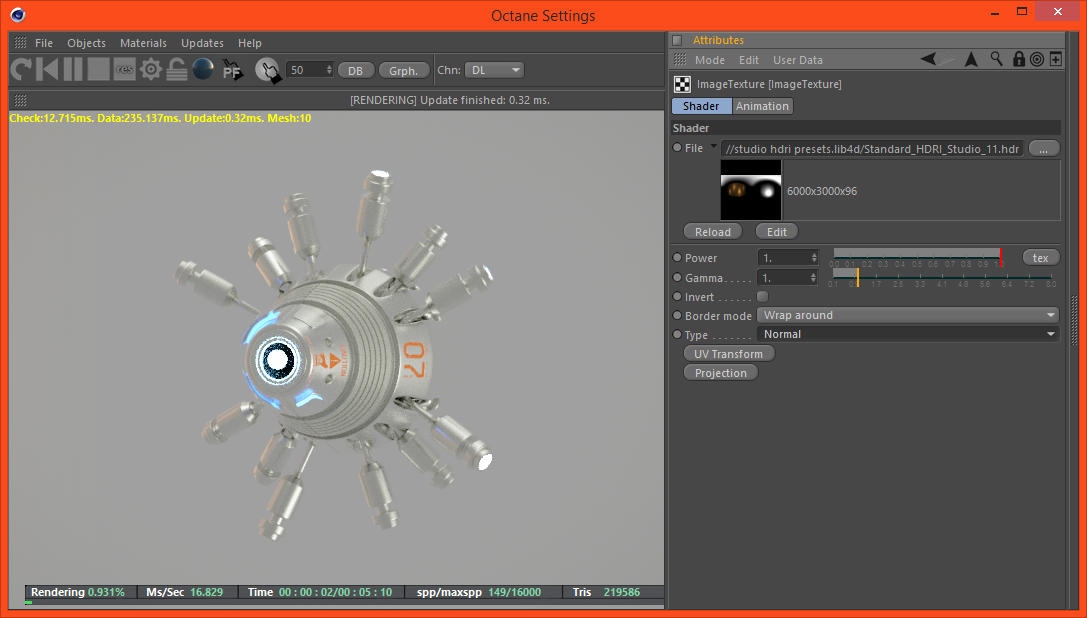Click the HDRI file path field
This screenshot has width=1087, height=618.
click(x=872, y=148)
